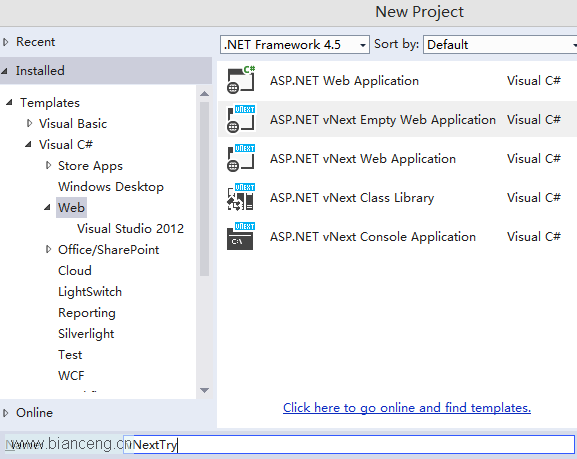Open the Sort by Default dropdown
Screen dimensions: 577x459
pos(500,45)
